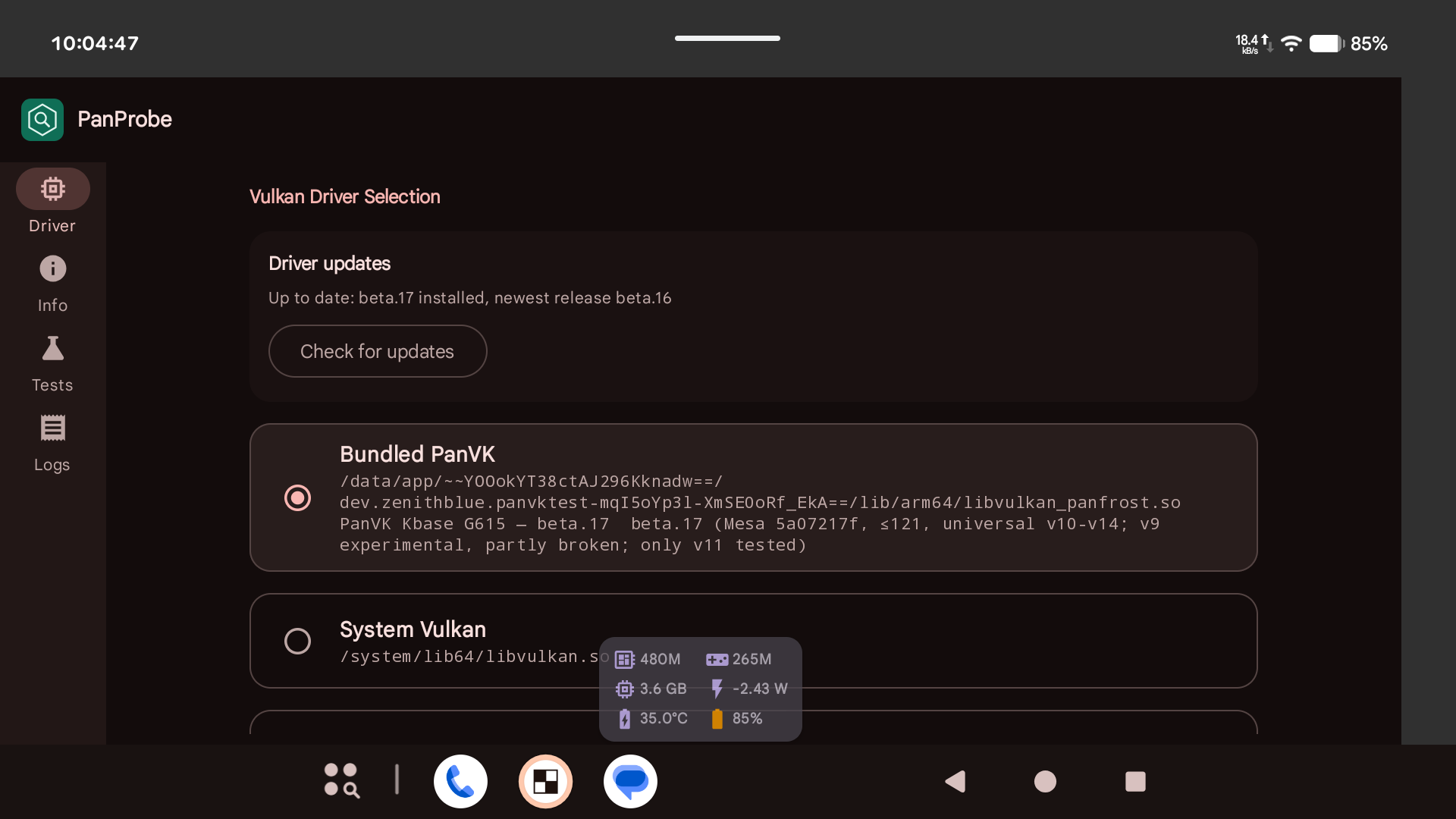The image size is (1456, 819).
Task: Click the 3.6 GB chip overlay icon
Action: (x=624, y=689)
